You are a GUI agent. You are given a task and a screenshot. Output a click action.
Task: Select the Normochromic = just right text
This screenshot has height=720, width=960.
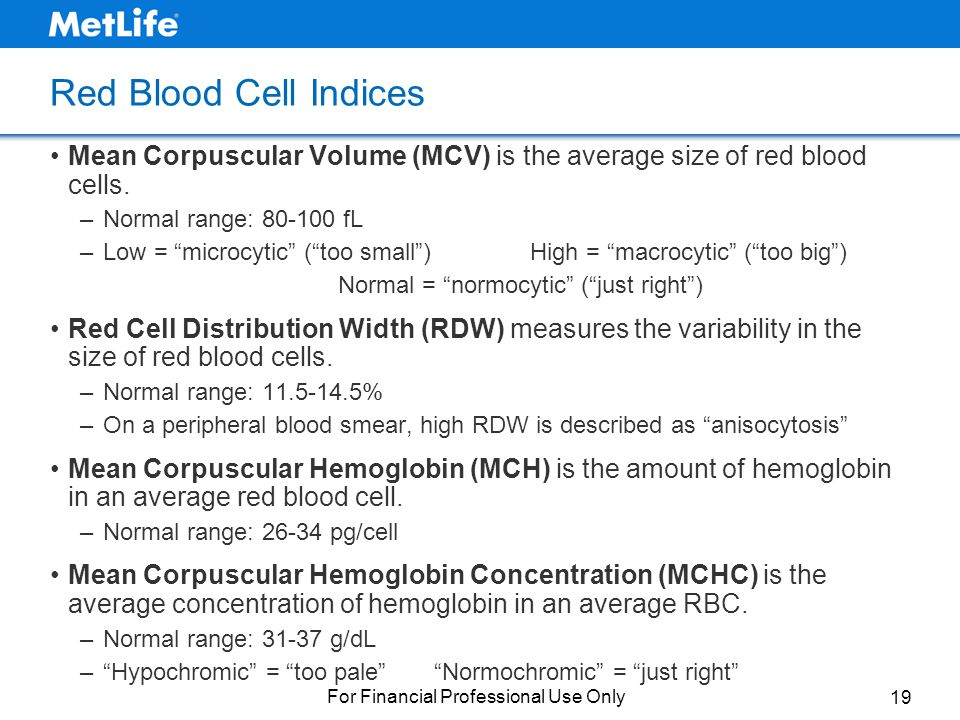click(x=586, y=672)
